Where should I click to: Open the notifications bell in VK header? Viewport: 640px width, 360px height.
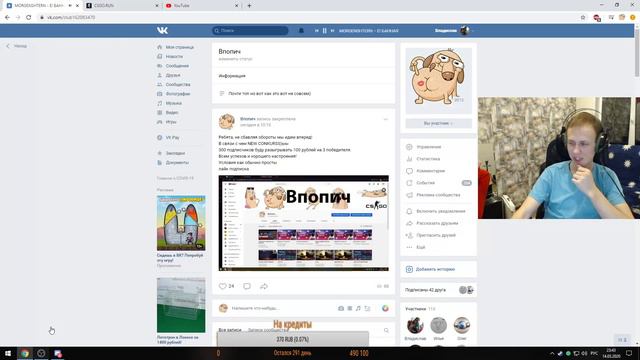[x=301, y=31]
